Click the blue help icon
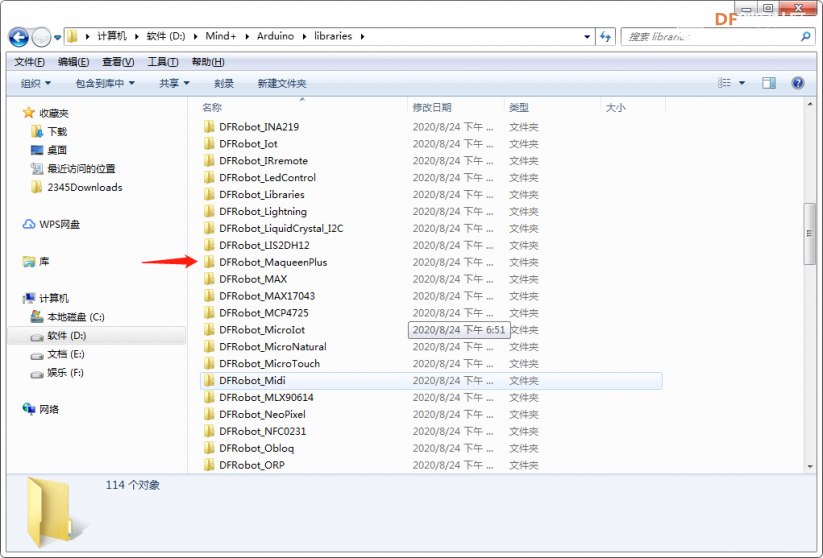Screen dimensions: 823x558 [x=798, y=83]
